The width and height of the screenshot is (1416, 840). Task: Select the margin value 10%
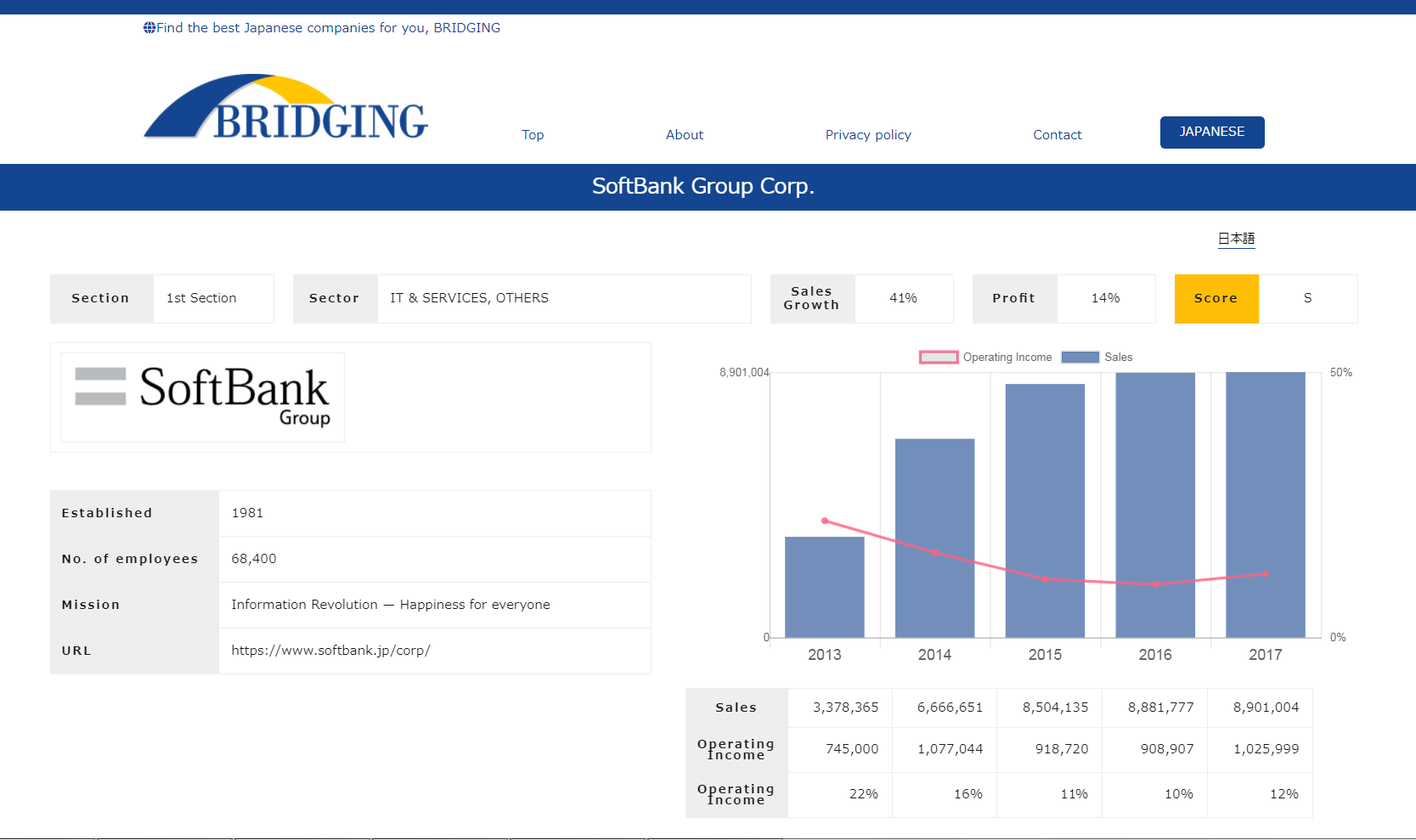[x=1179, y=794]
